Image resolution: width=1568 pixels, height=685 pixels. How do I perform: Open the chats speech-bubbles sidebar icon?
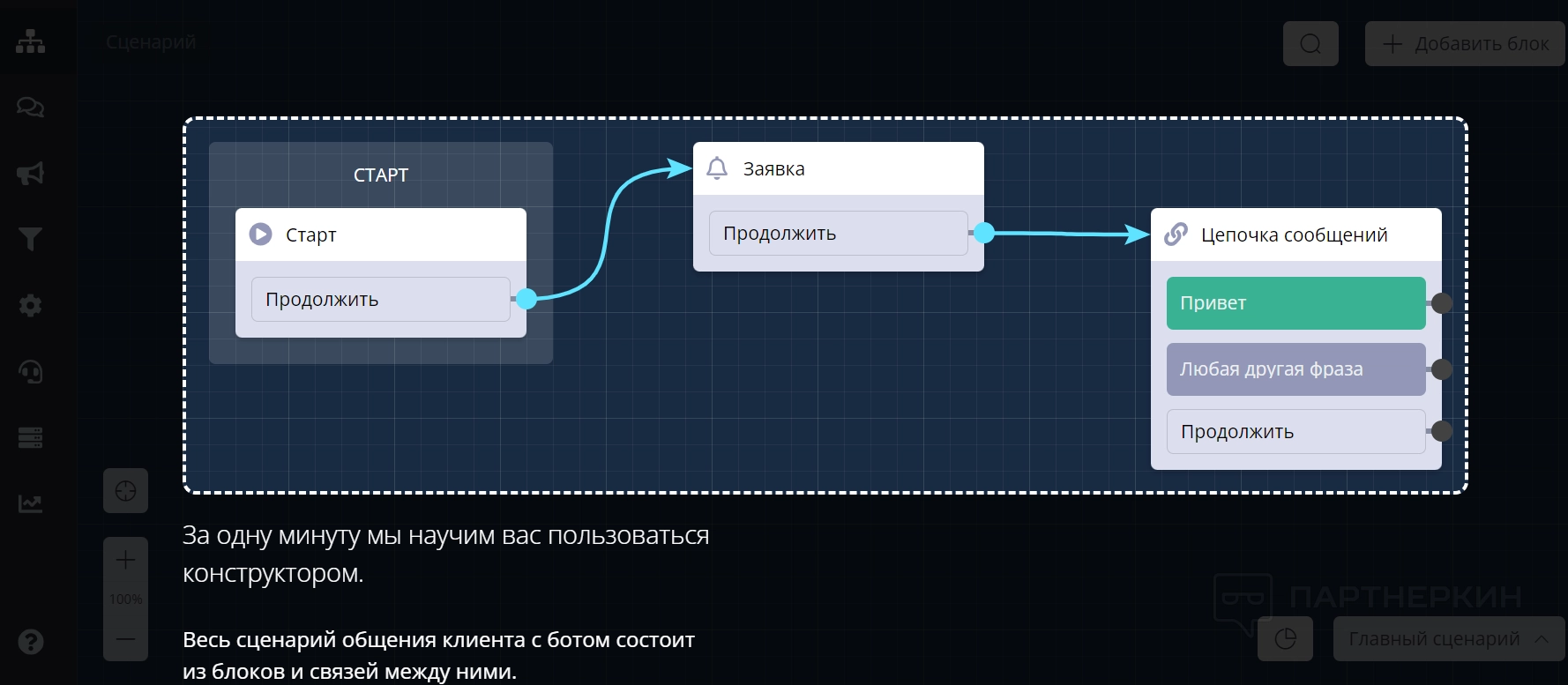[31, 108]
